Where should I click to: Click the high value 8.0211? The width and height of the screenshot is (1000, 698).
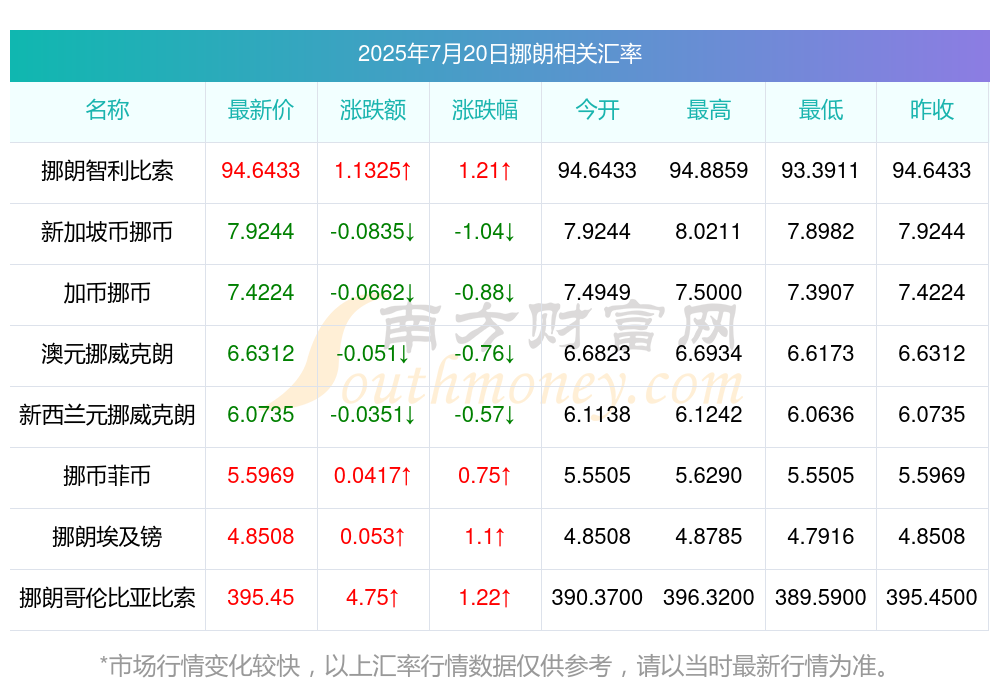click(709, 232)
